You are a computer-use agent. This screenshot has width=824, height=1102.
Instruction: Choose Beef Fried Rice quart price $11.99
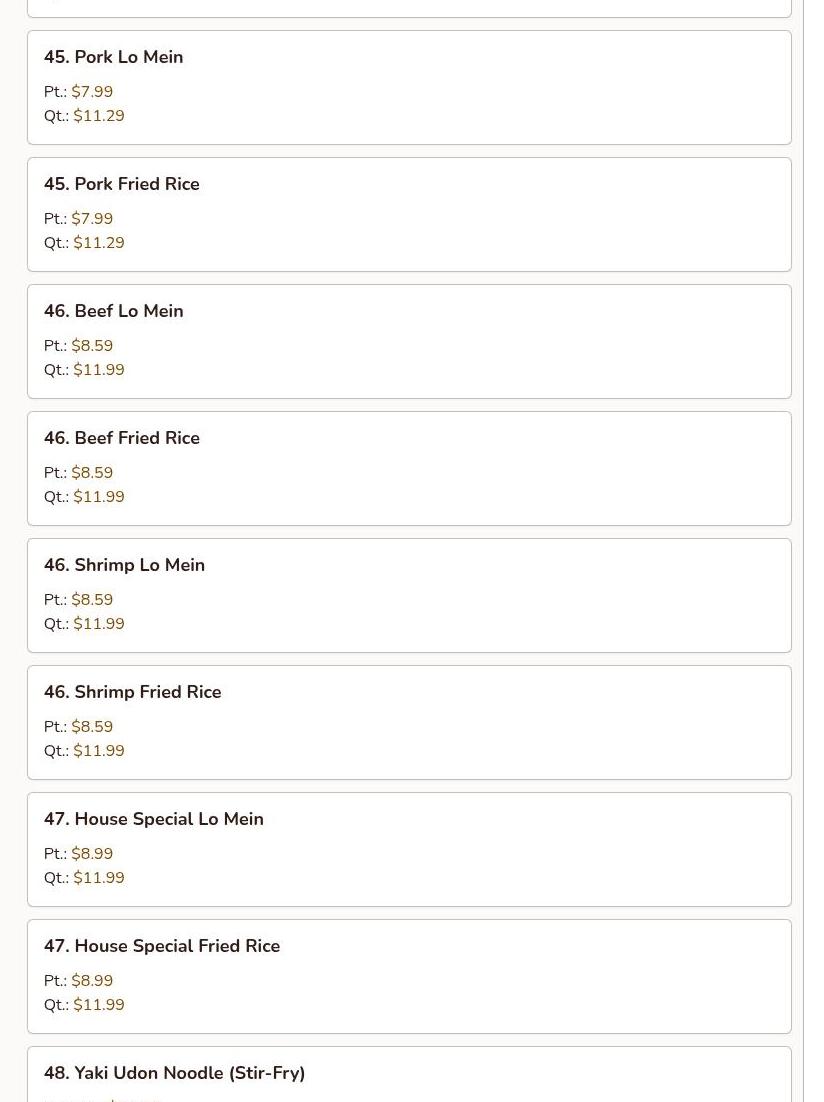click(x=99, y=497)
